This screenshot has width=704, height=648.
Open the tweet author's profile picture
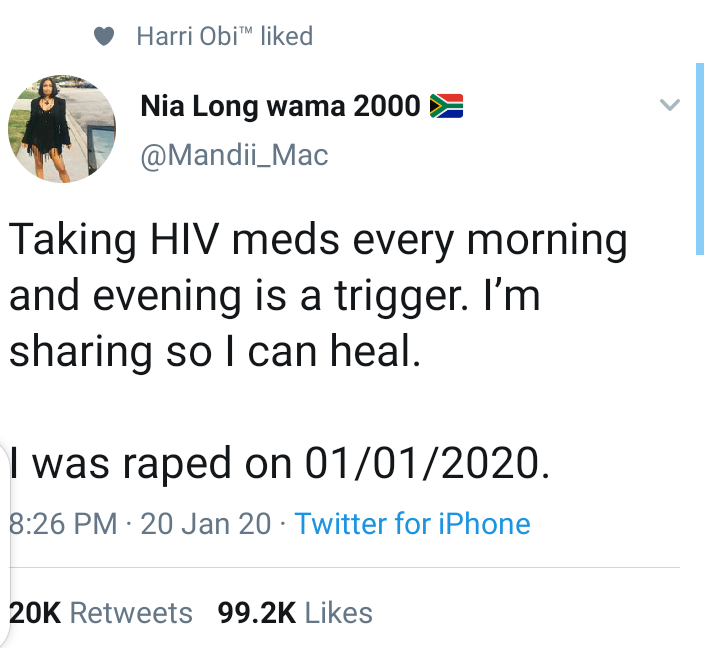pos(62,129)
